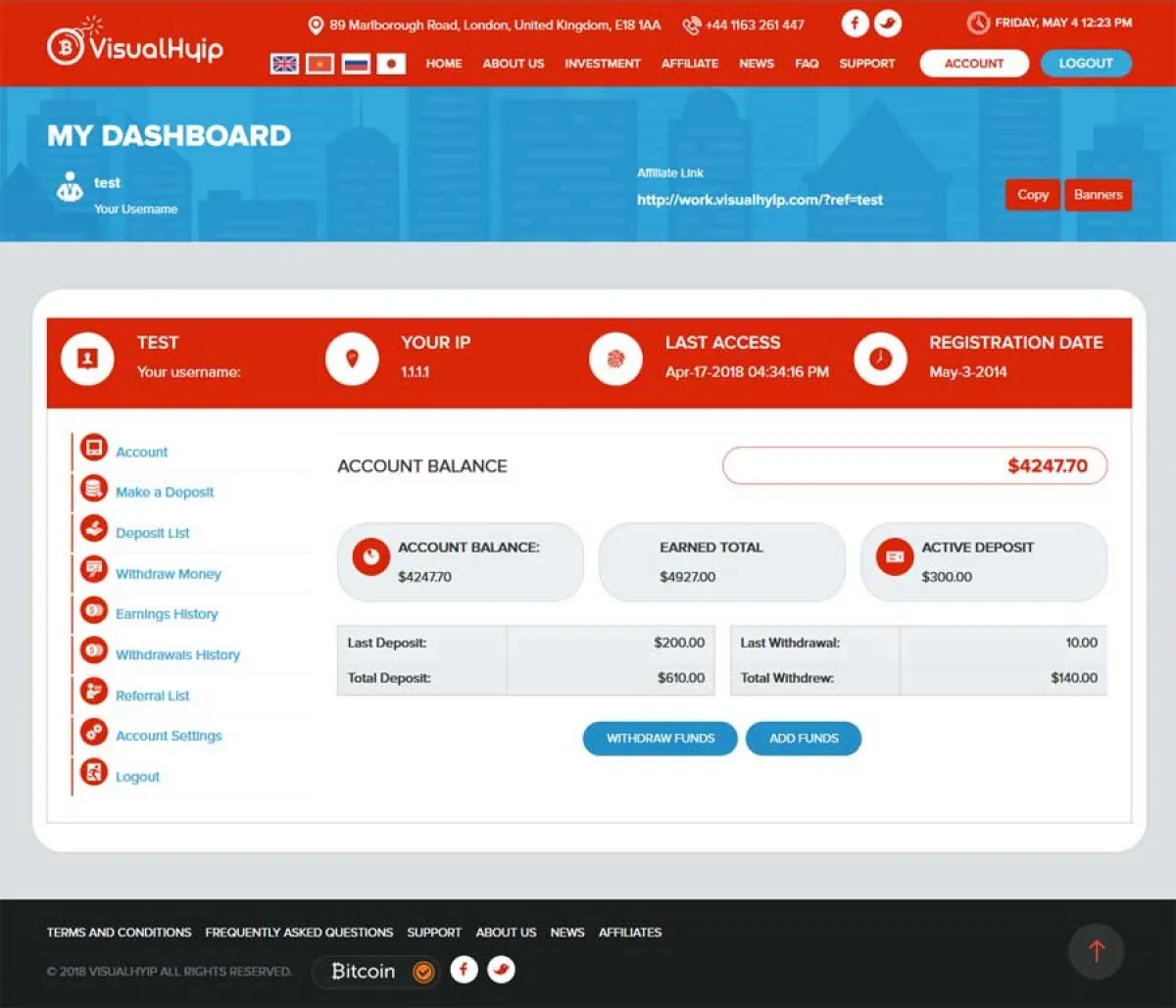Go to HOME in the navigation
This screenshot has width=1176, height=1008.
[x=444, y=64]
